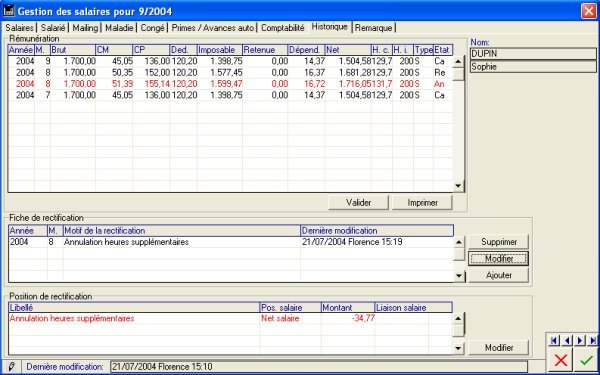Switch to the Salarié tab

[53, 28]
